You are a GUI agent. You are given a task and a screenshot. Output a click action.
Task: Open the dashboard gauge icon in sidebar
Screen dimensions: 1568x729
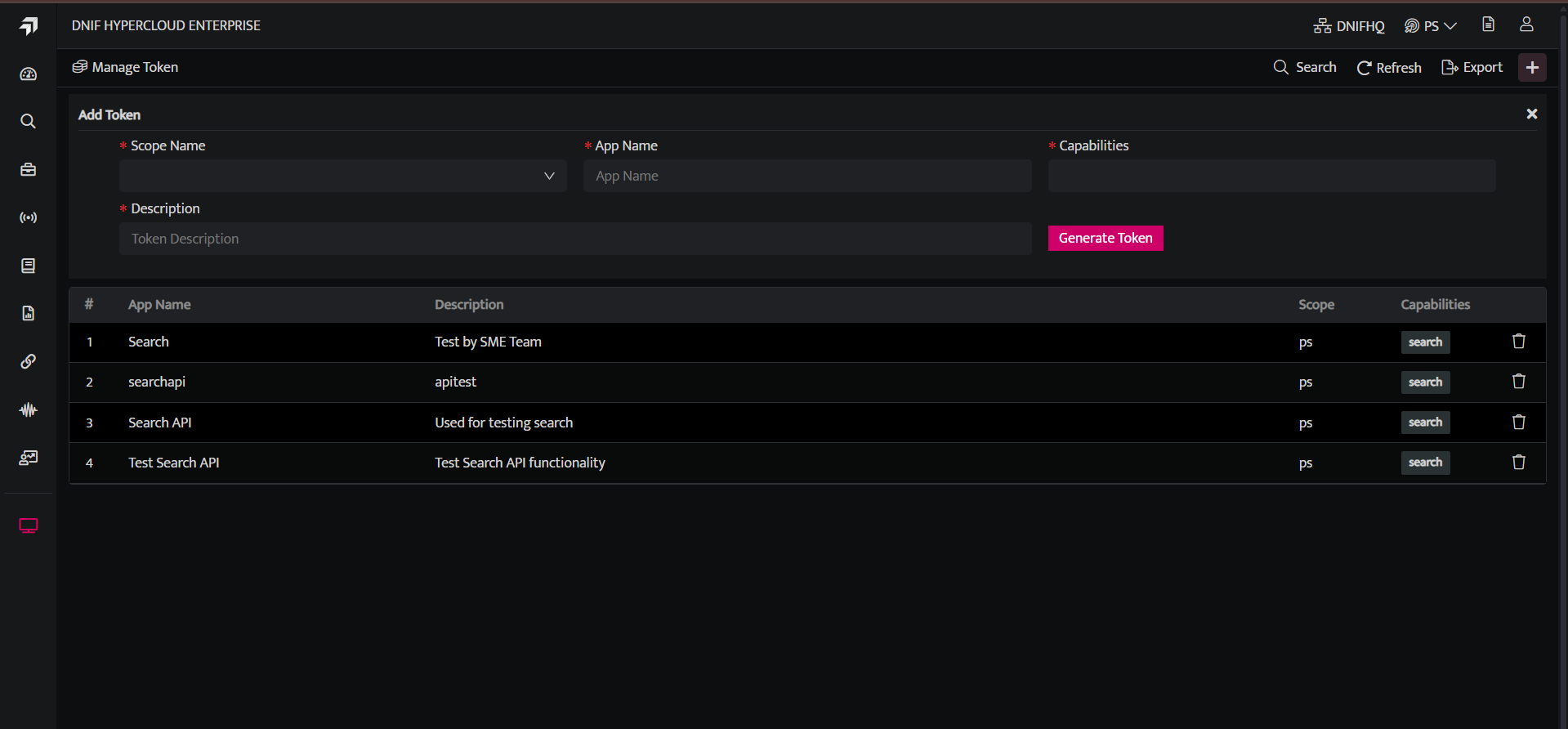point(29,74)
